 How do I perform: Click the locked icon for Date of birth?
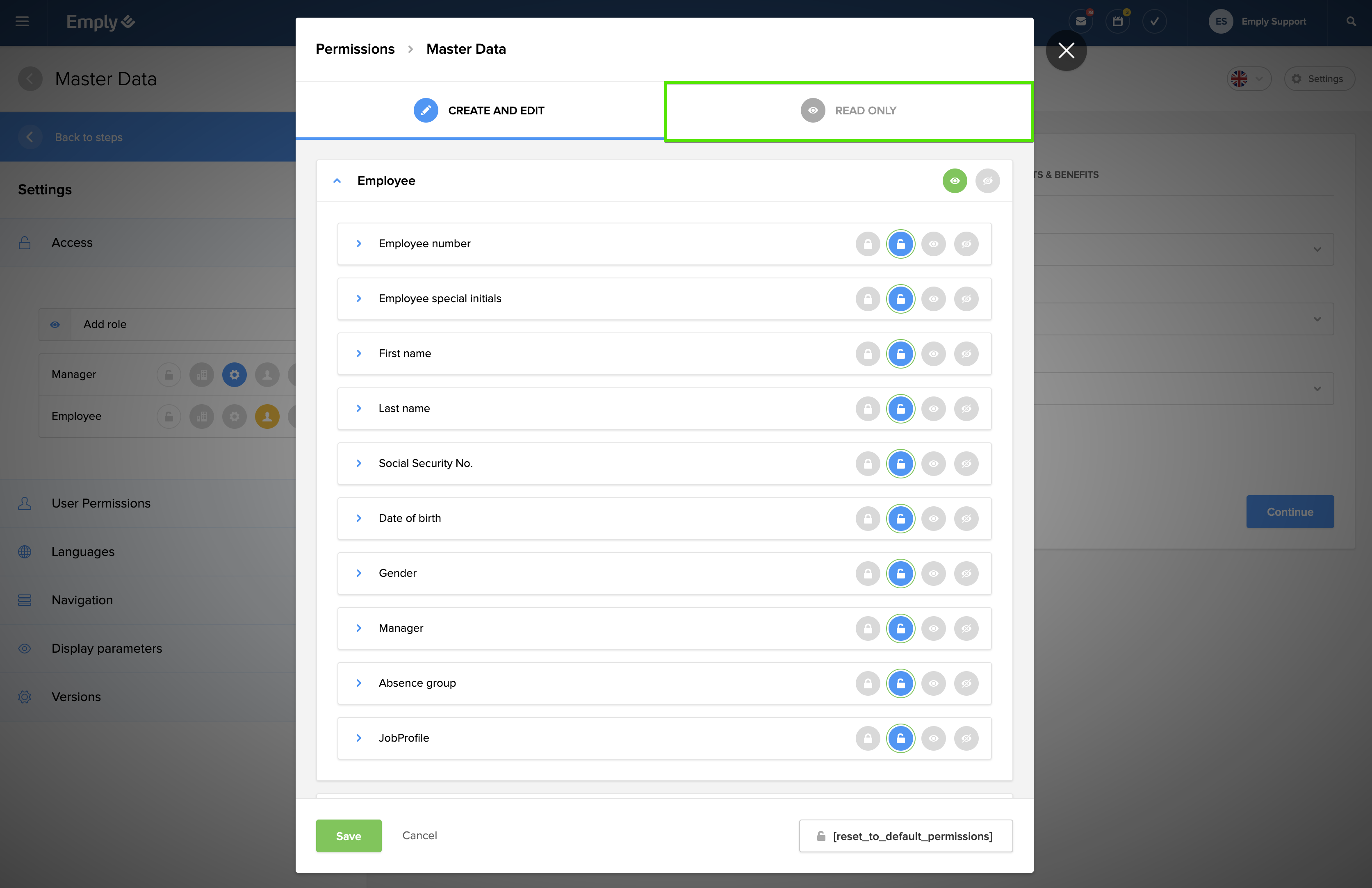(x=868, y=519)
